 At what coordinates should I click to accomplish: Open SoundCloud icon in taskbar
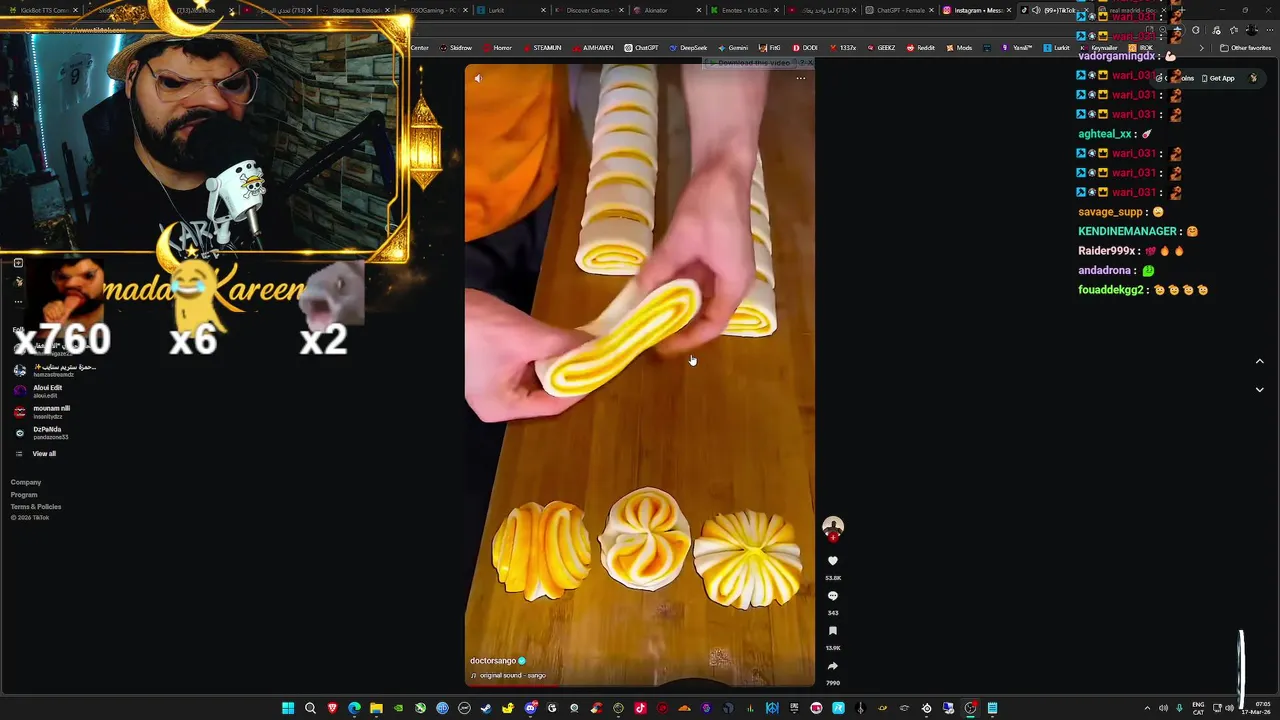click(684, 708)
